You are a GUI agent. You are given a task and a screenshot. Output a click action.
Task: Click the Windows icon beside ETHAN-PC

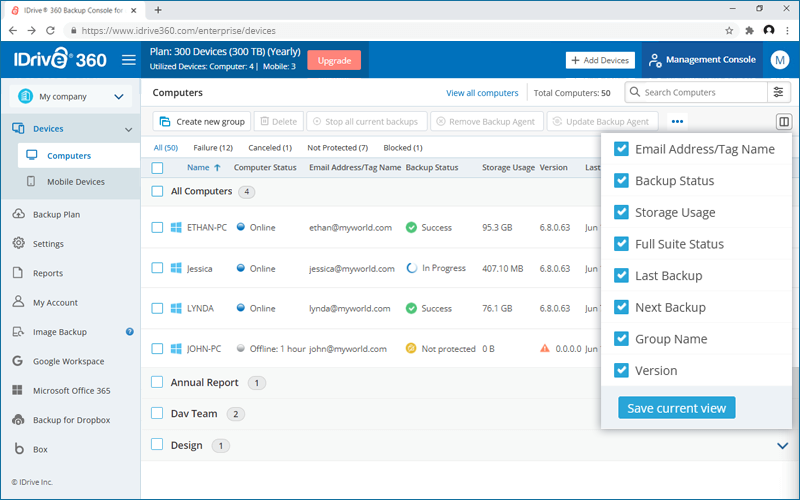176,228
